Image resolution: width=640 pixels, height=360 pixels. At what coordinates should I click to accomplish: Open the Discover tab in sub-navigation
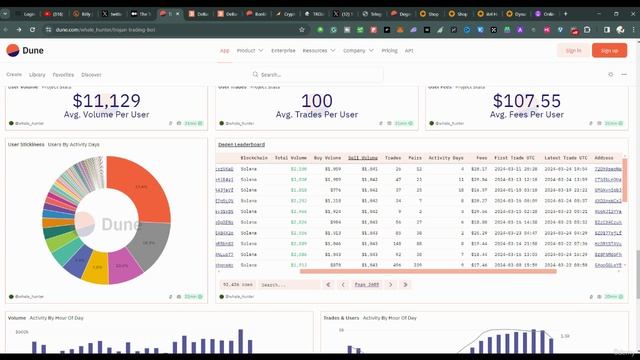click(x=91, y=75)
